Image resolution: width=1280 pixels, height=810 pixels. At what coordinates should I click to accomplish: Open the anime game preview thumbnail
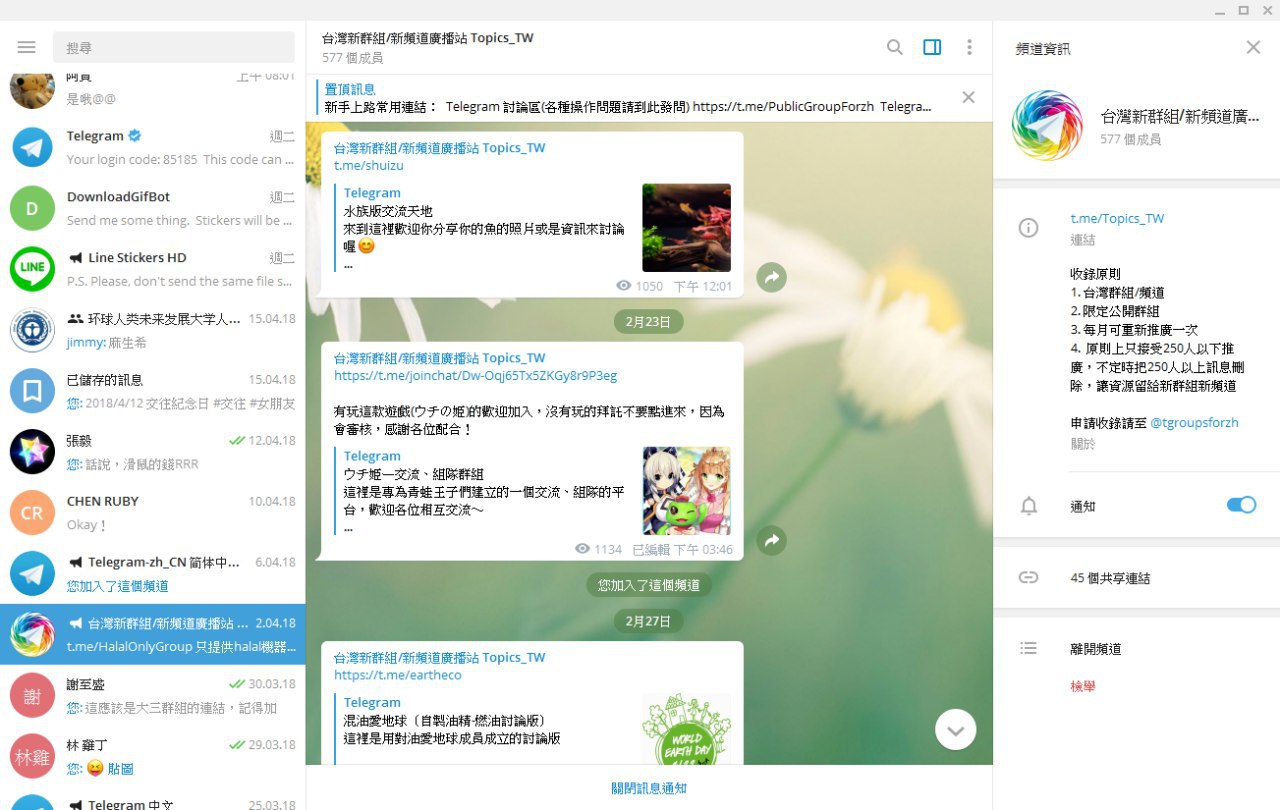tap(686, 491)
